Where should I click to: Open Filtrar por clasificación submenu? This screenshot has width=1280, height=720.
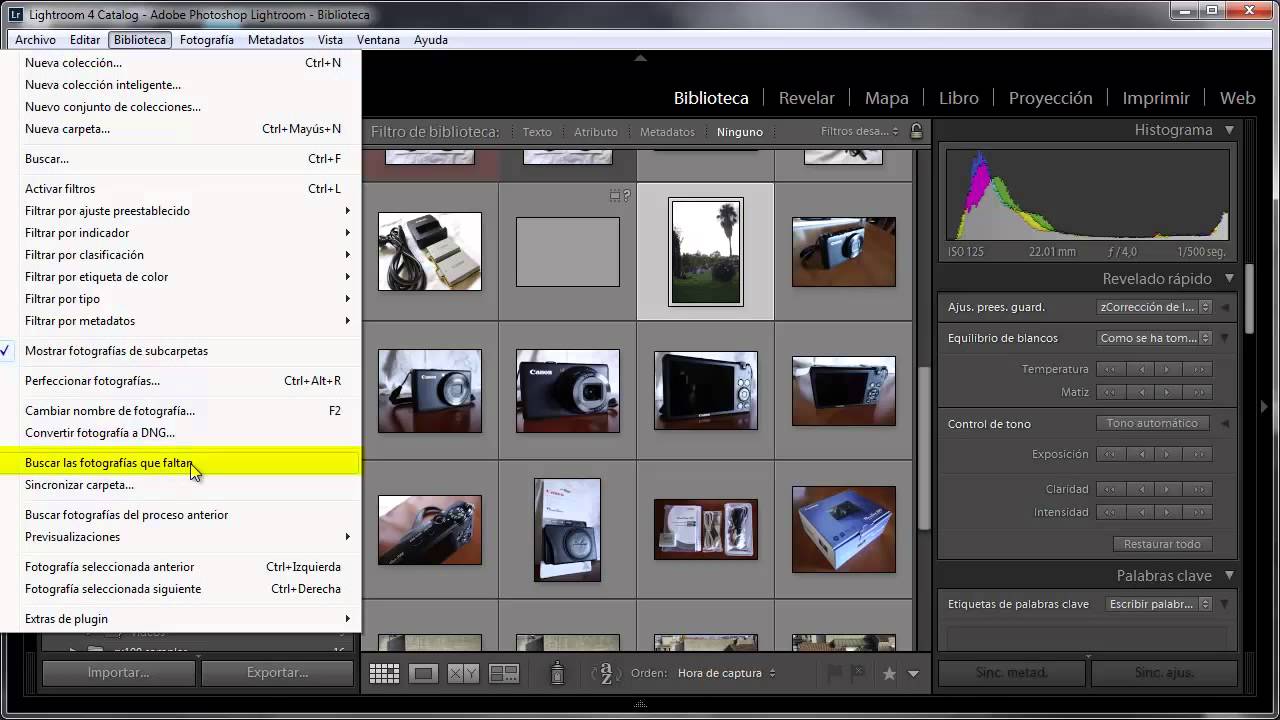pyautogui.click(x=180, y=255)
